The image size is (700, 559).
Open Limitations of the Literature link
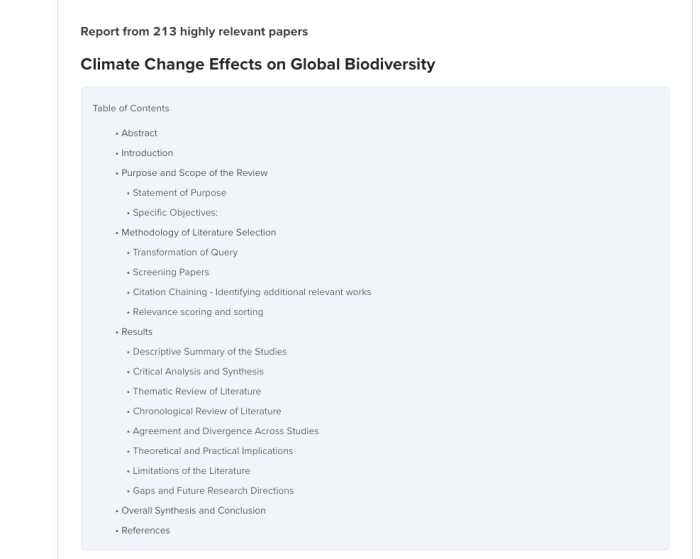[192, 471]
